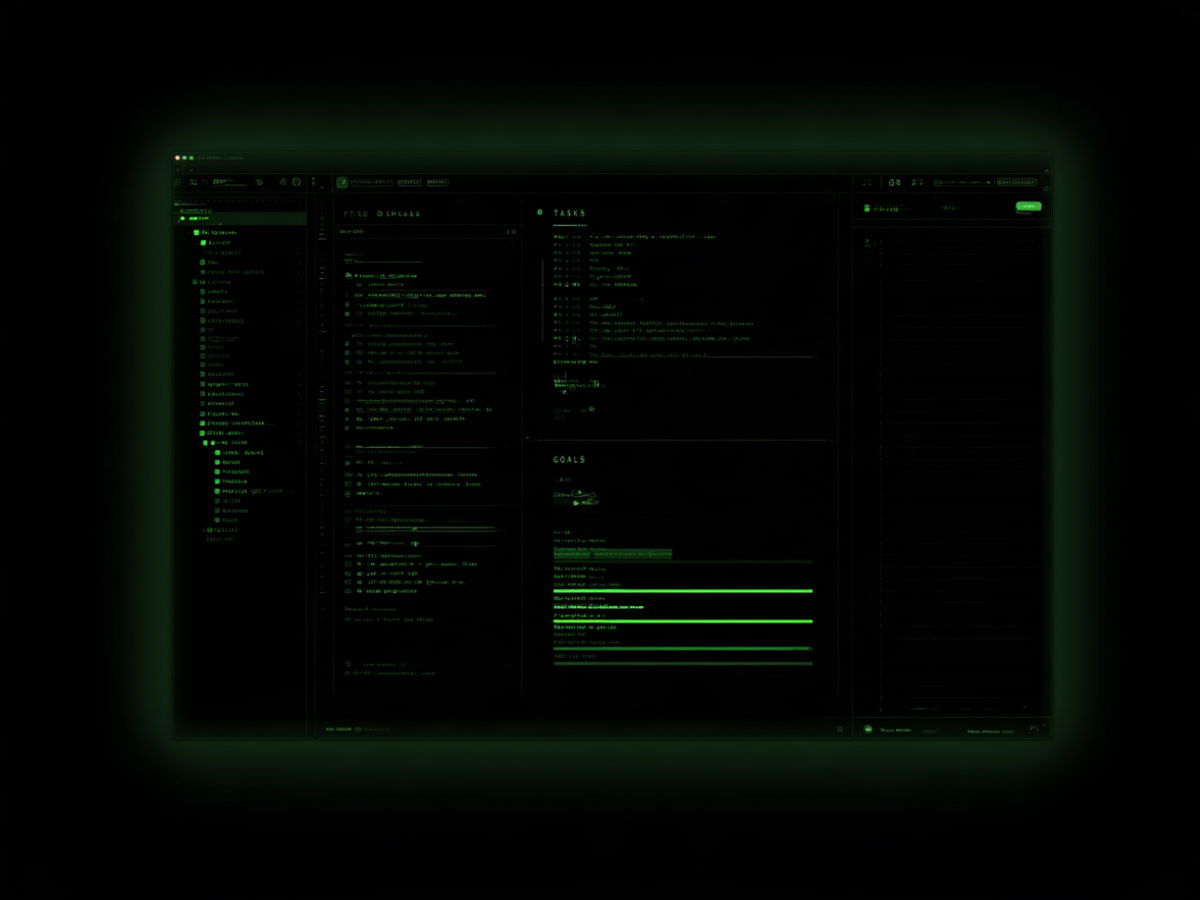The height and width of the screenshot is (900, 1200).
Task: Click the bright green button in the right panel
Action: coord(1028,207)
